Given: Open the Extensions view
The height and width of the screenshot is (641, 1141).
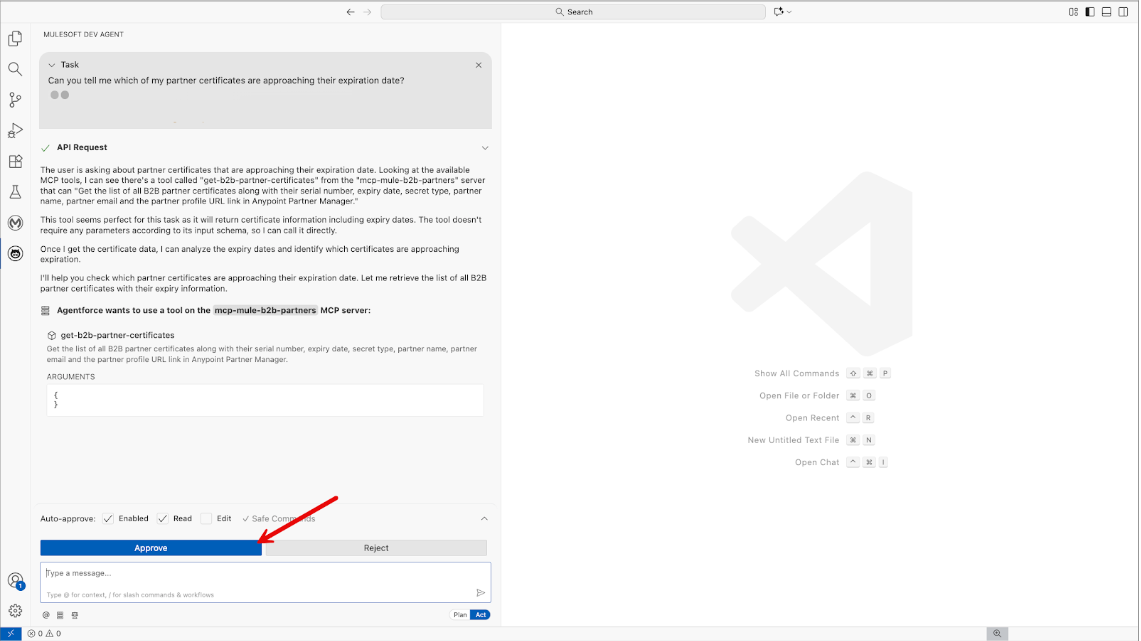Looking at the screenshot, I should 15,162.
